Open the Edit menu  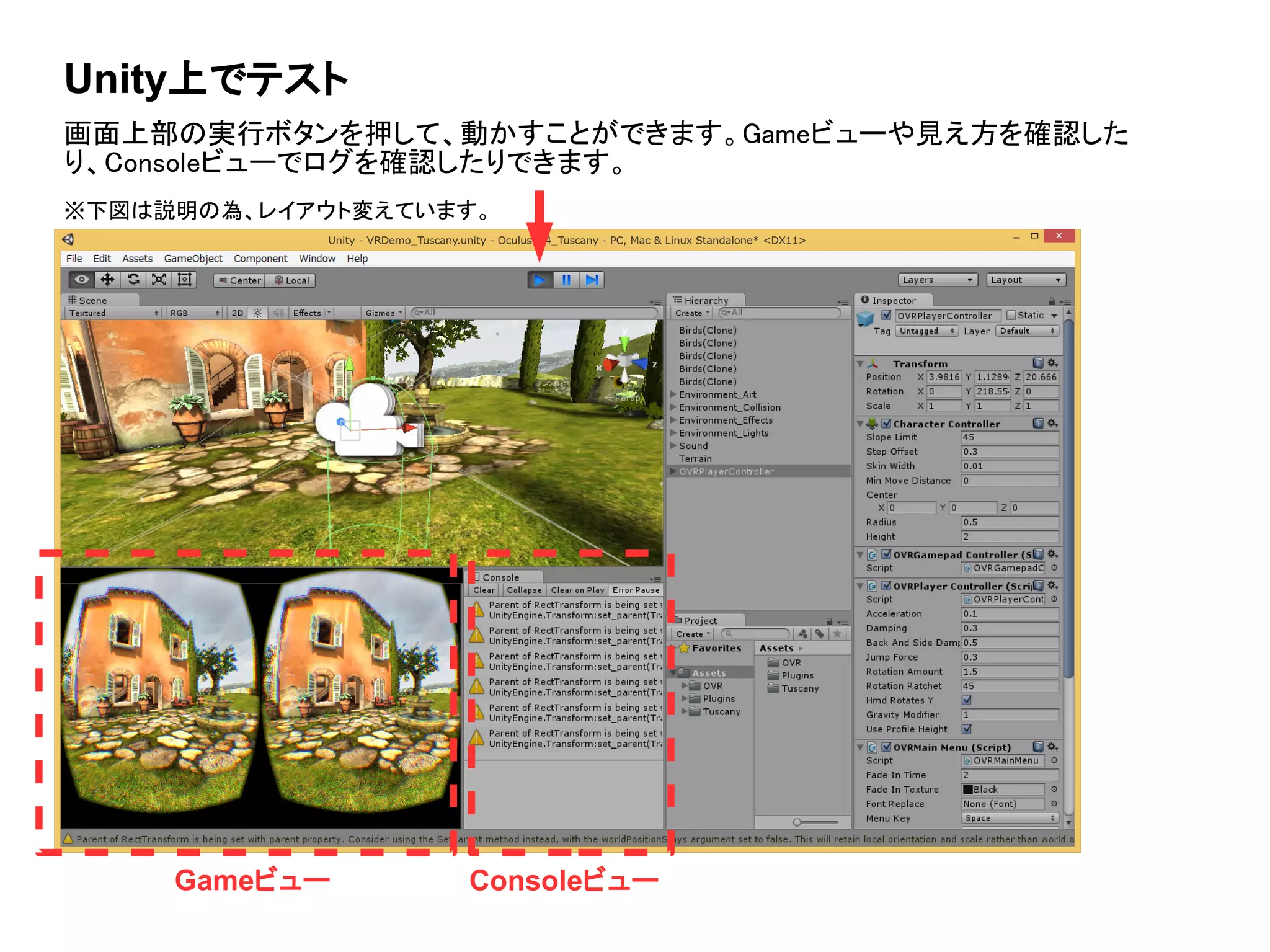point(102,259)
